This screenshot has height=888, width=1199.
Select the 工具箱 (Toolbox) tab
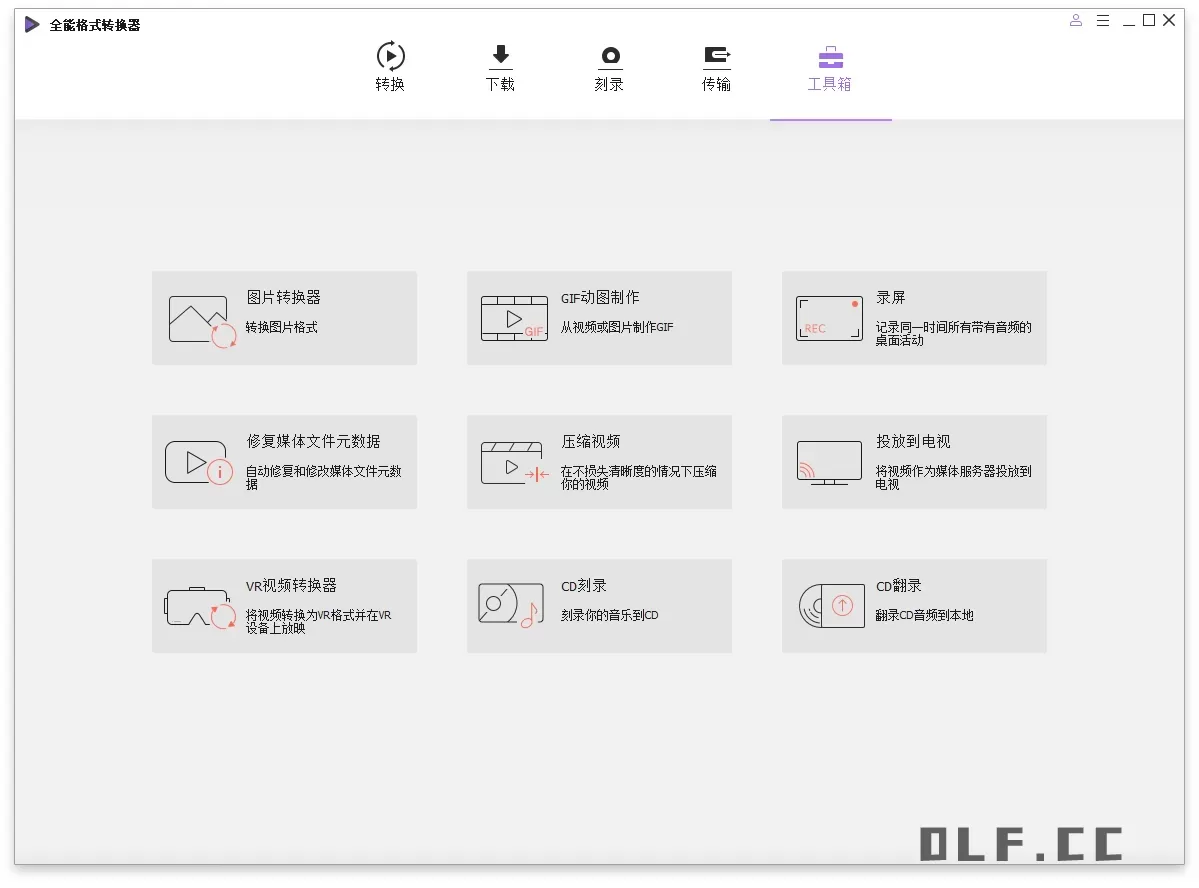coord(830,67)
